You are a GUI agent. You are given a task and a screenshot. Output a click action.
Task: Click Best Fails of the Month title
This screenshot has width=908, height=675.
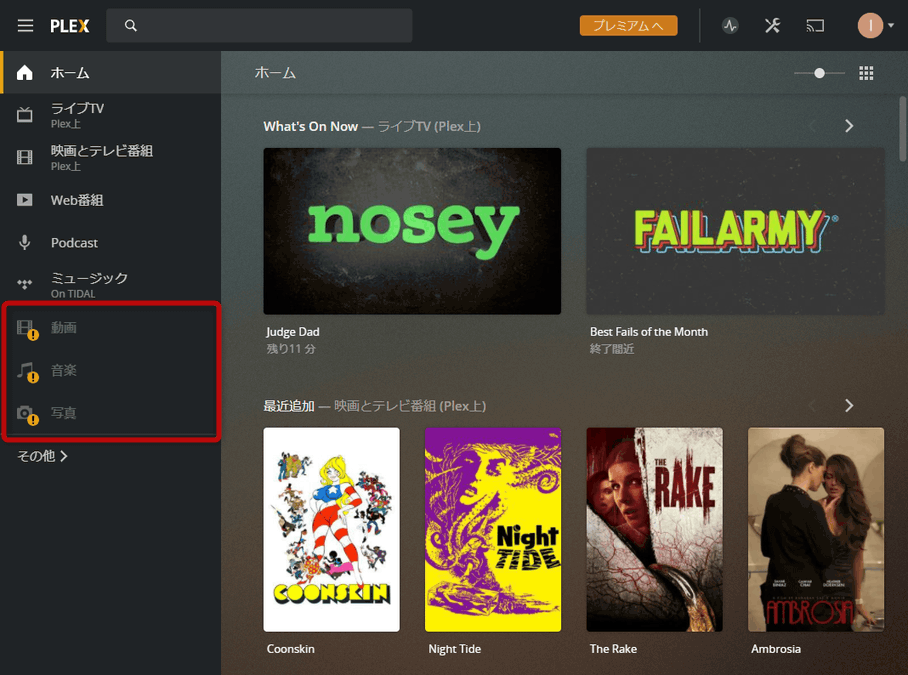(x=649, y=332)
